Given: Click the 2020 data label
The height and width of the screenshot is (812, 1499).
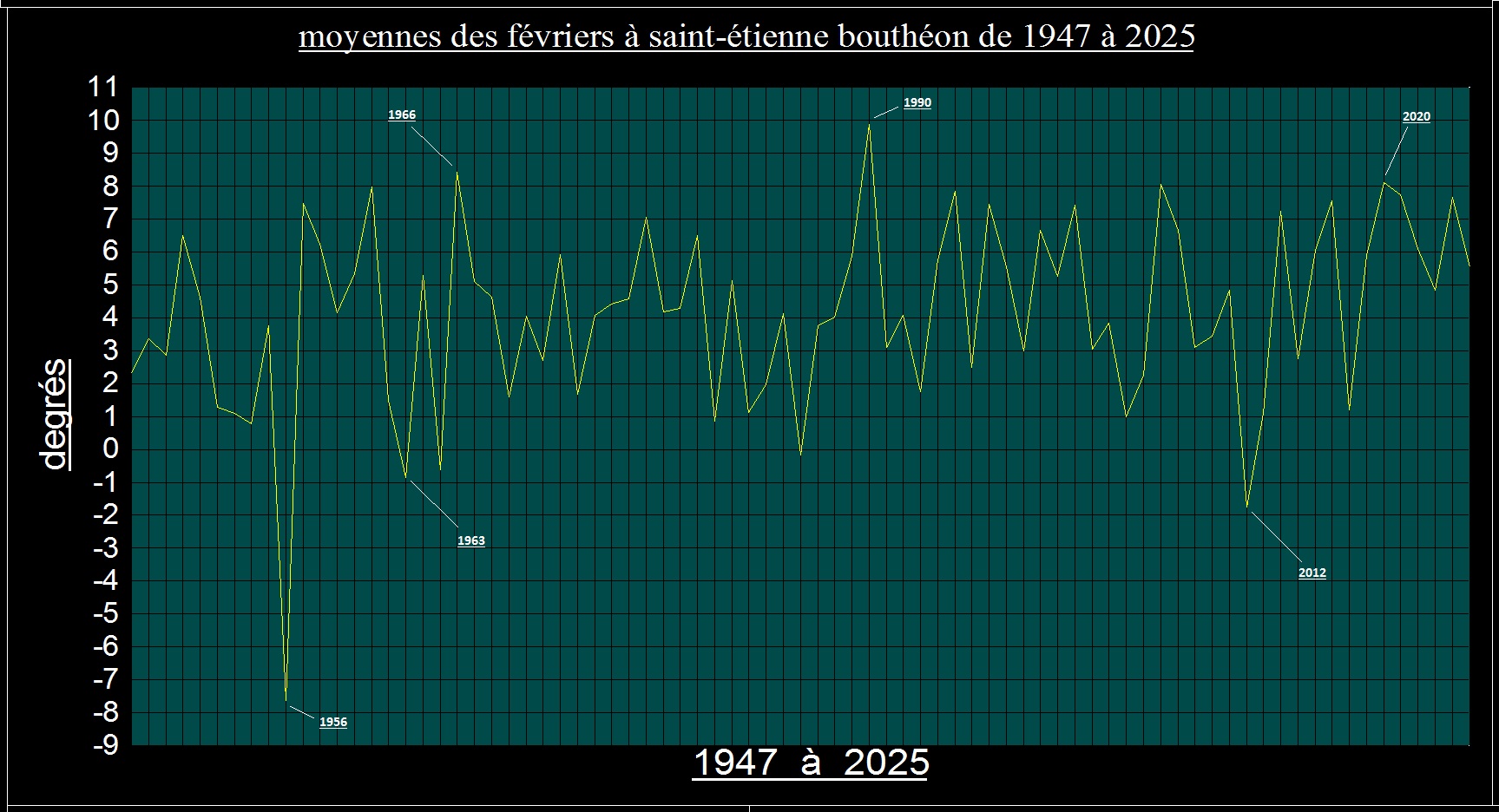Looking at the screenshot, I should tap(1416, 116).
